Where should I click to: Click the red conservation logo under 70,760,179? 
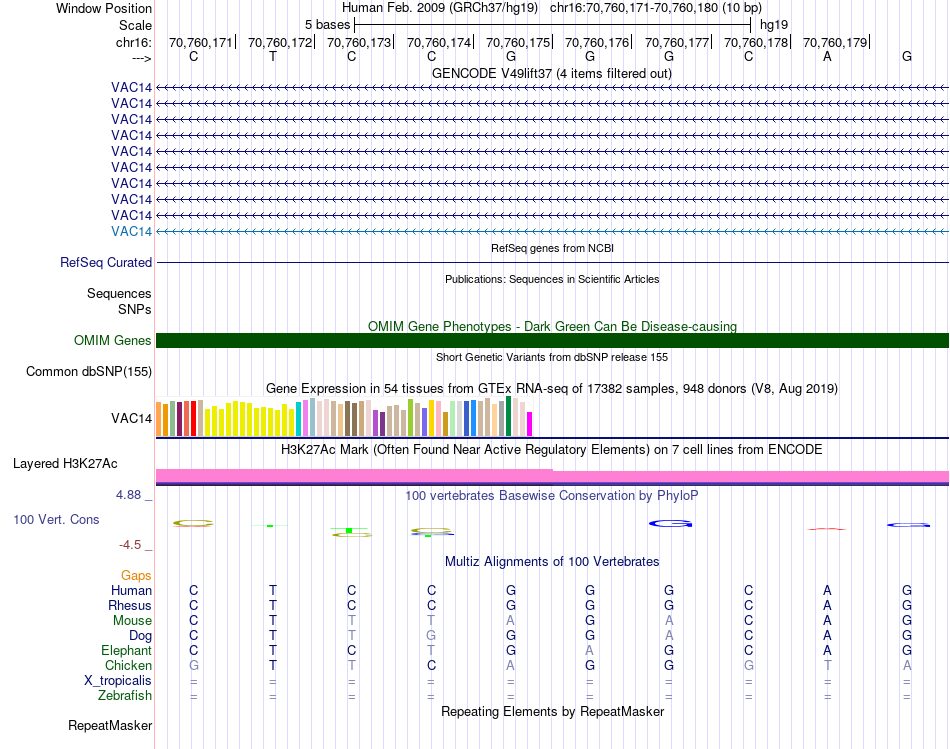click(827, 529)
